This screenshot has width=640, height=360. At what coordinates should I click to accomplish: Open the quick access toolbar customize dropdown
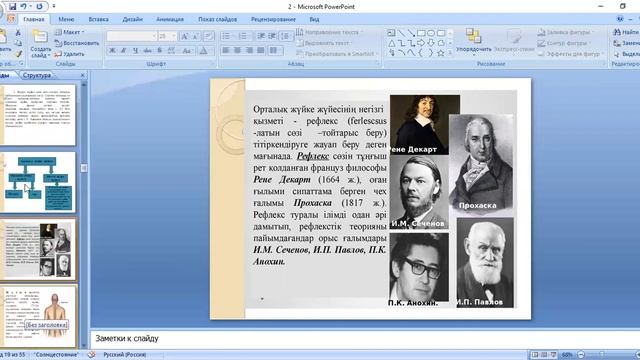tap(54, 7)
